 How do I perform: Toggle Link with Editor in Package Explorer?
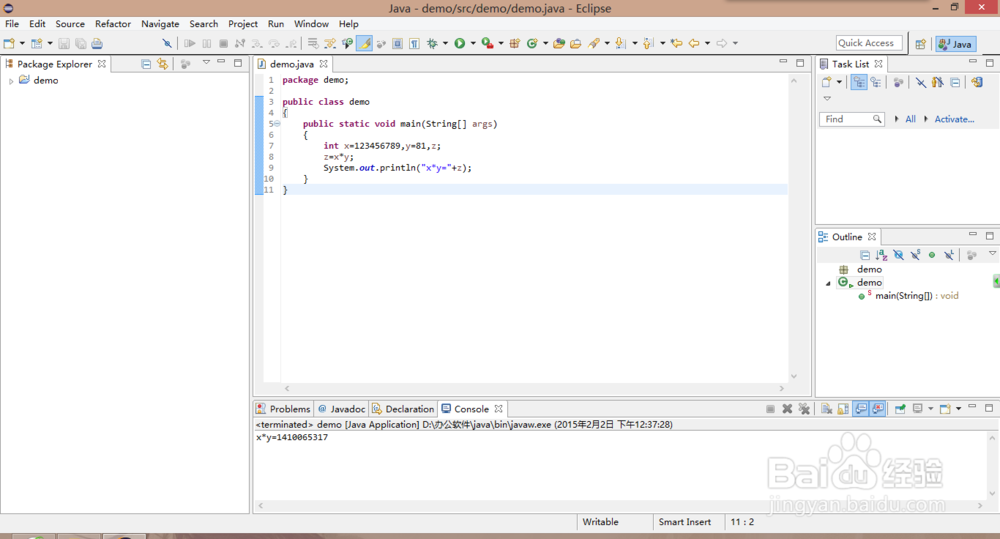coord(163,64)
